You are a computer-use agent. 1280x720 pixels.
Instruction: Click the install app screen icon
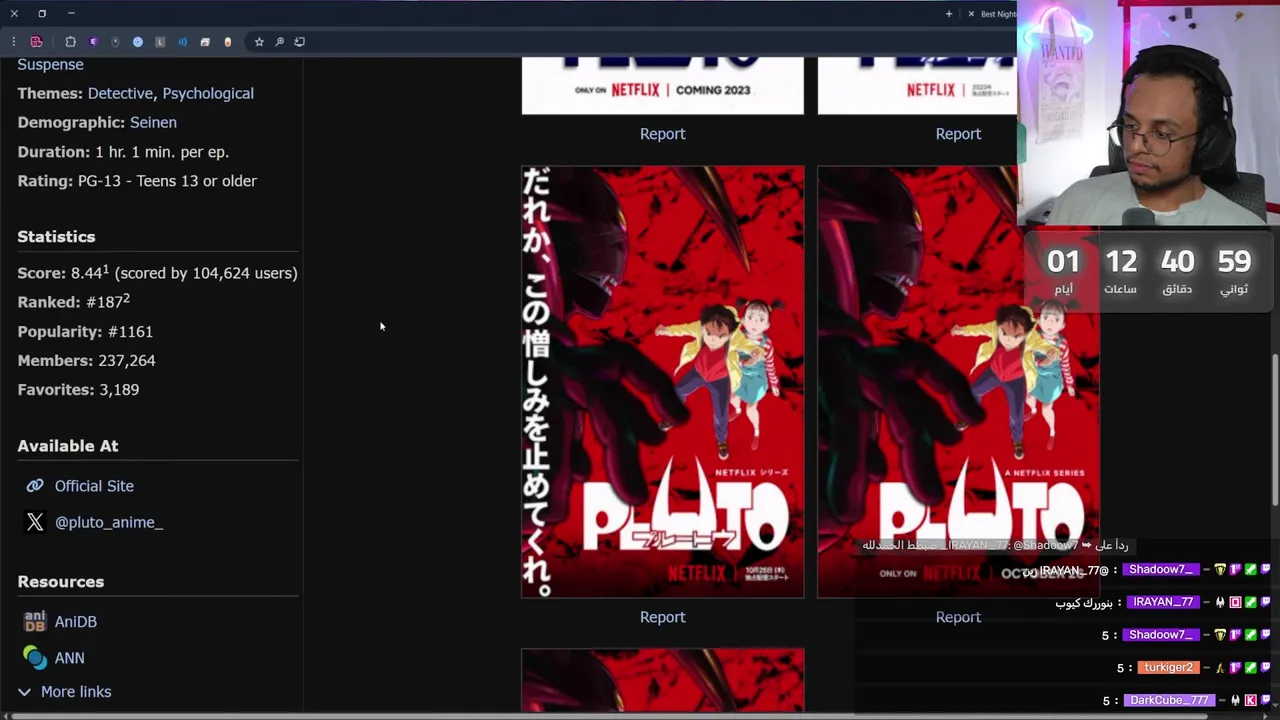click(299, 42)
